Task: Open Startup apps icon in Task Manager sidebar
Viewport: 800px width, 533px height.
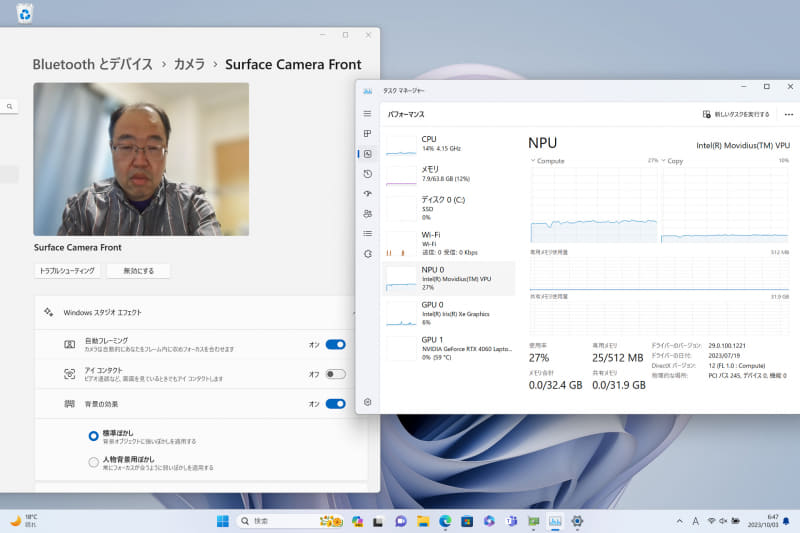Action: tap(367, 194)
